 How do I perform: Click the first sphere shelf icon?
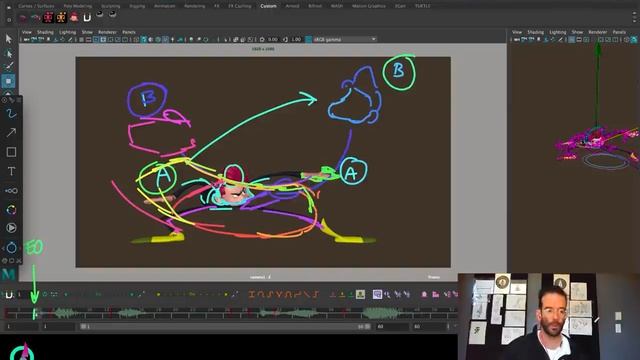[x=100, y=14]
